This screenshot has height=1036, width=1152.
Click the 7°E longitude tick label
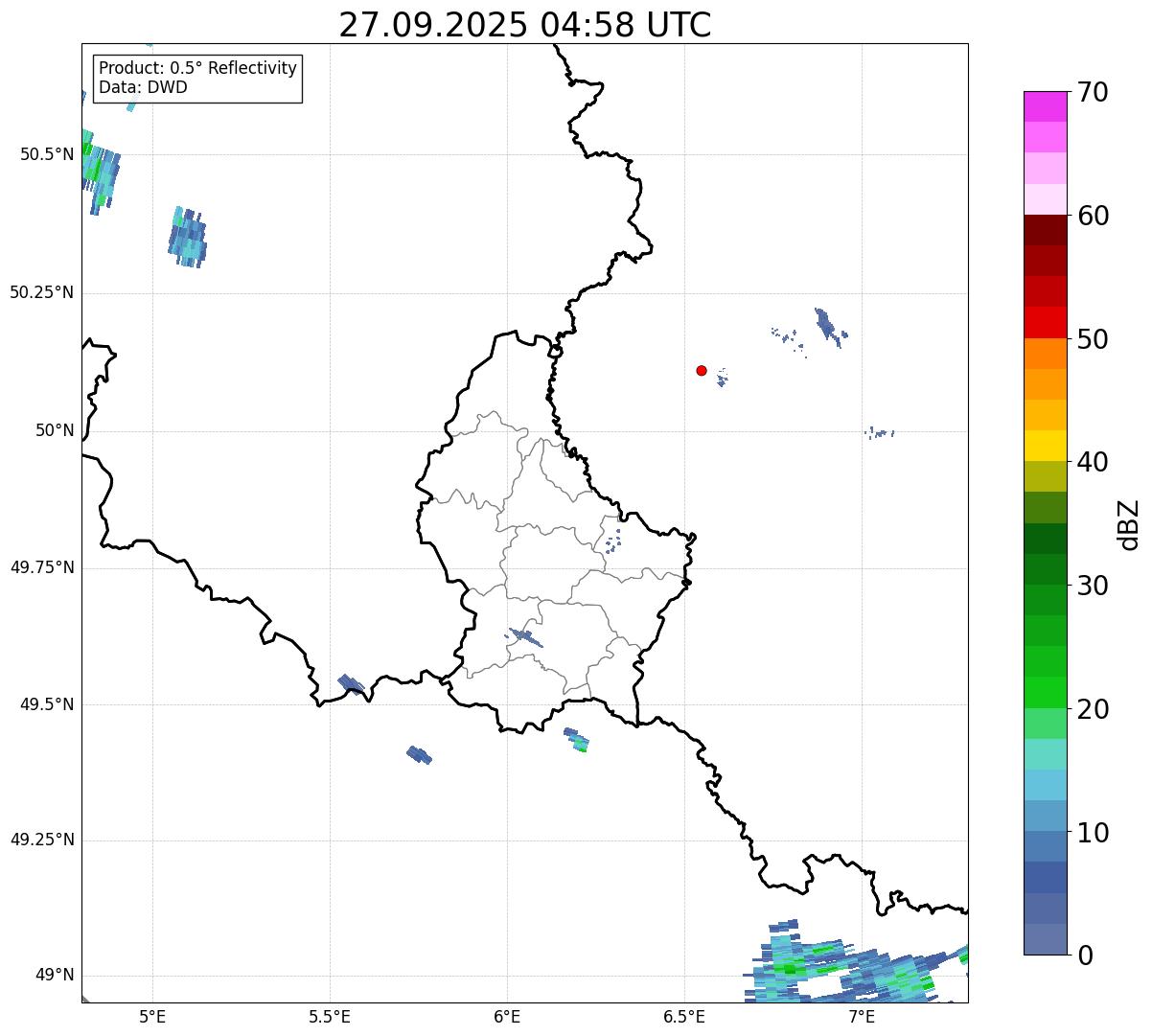coord(862,1016)
